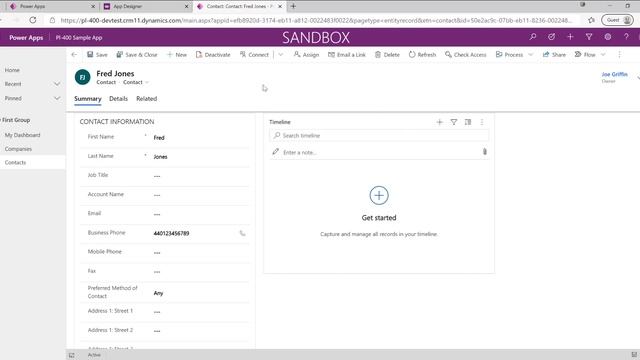Click Save & Close
640x360 pixels.
[137, 54]
